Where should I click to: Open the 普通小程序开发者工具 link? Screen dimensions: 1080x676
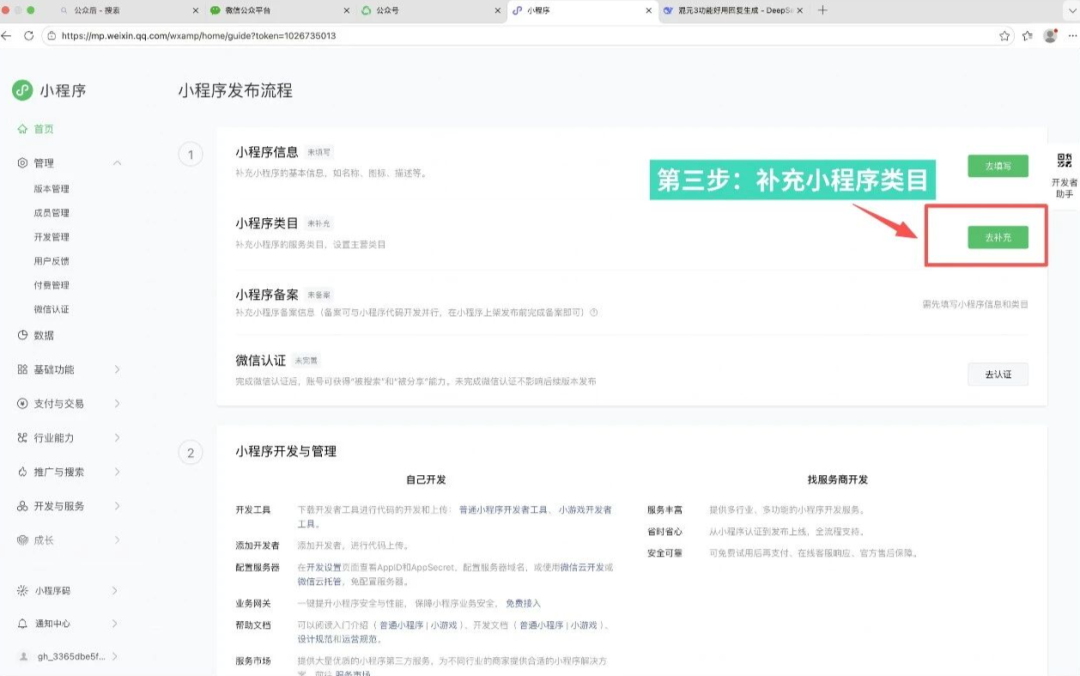(503, 510)
